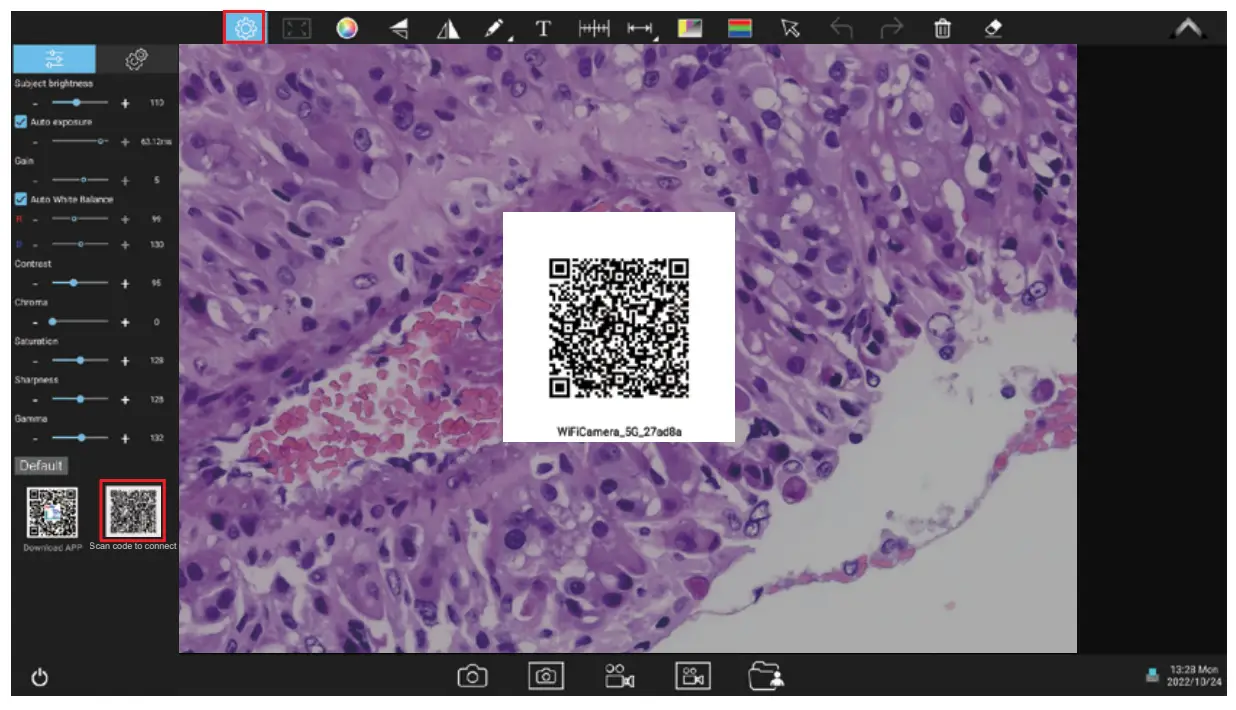The width and height of the screenshot is (1236, 710).
Task: Adjust the Chroma slider
Action: click(x=80, y=322)
